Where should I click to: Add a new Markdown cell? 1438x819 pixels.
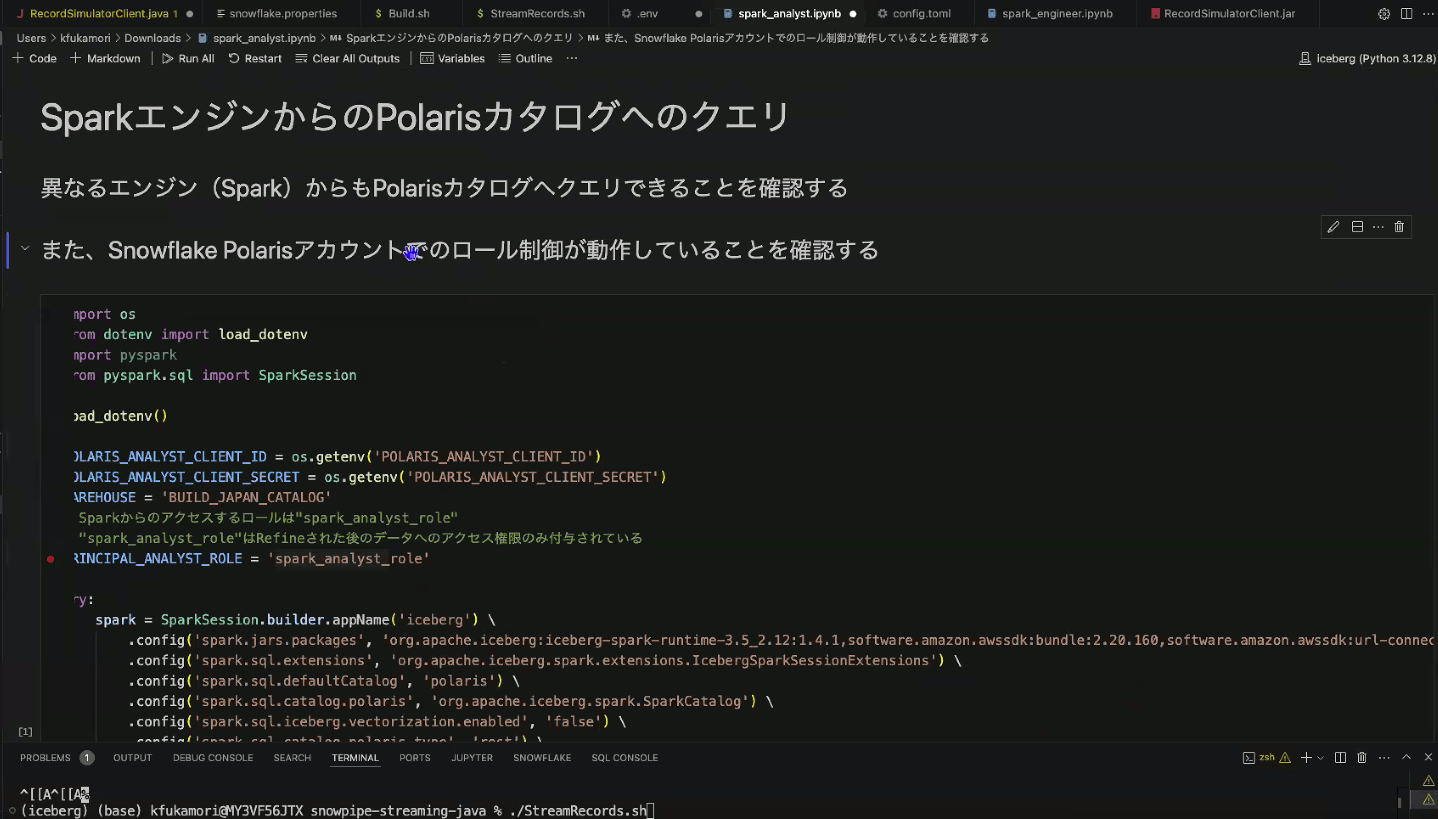pyautogui.click(x=105, y=58)
